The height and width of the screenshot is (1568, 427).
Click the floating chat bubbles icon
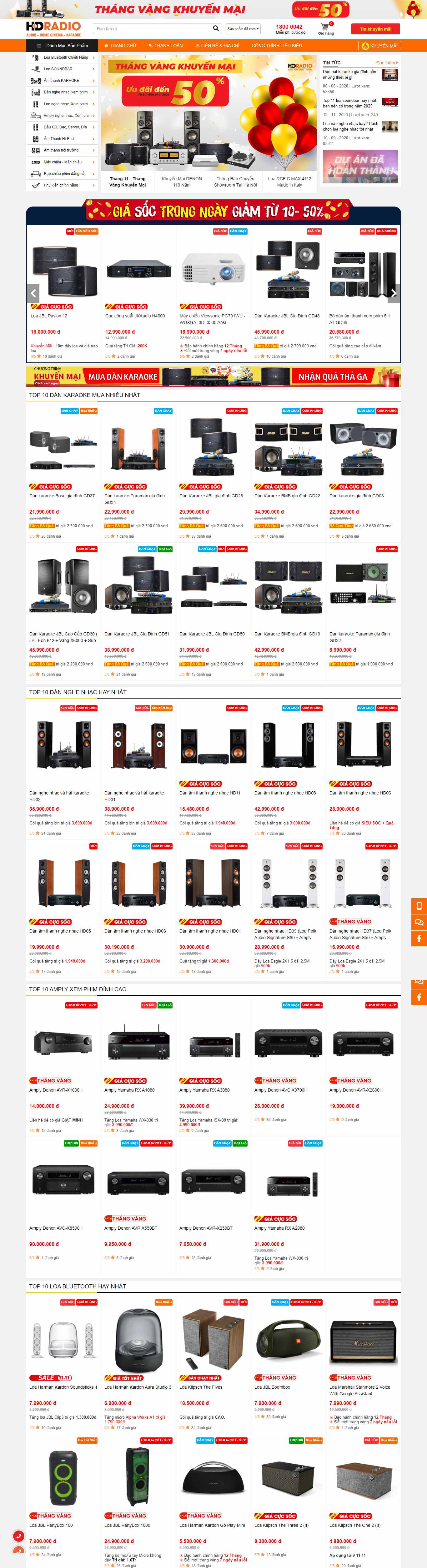419,922
